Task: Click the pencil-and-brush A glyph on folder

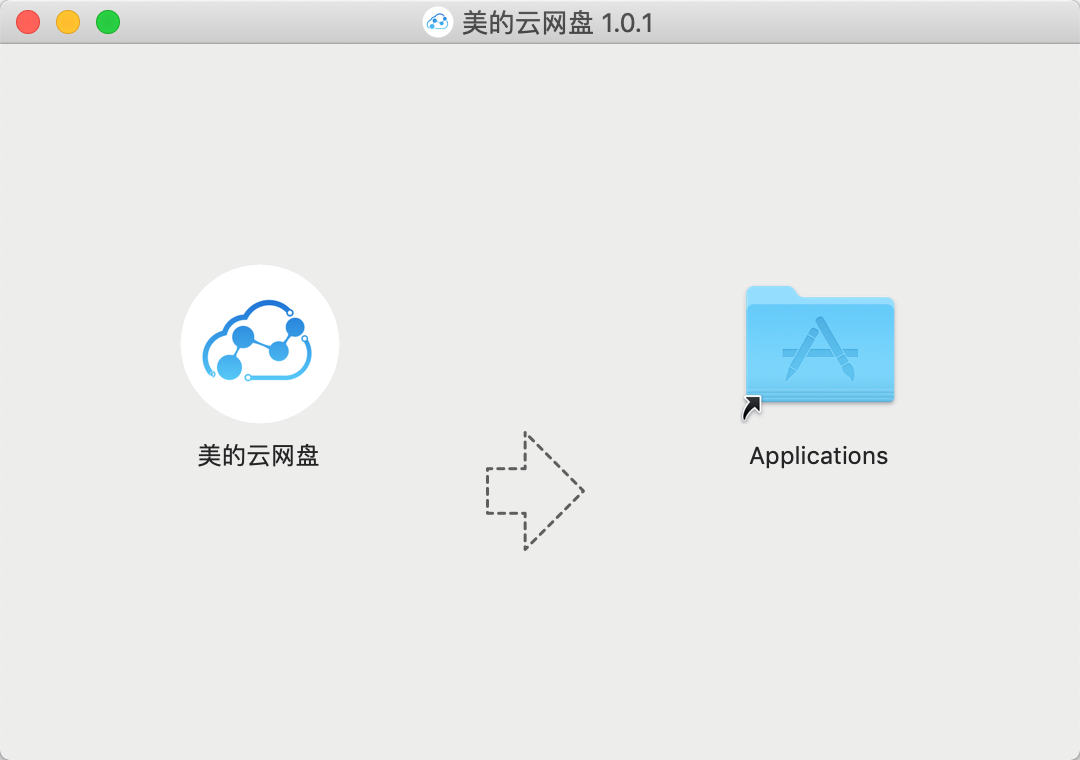Action: click(819, 349)
